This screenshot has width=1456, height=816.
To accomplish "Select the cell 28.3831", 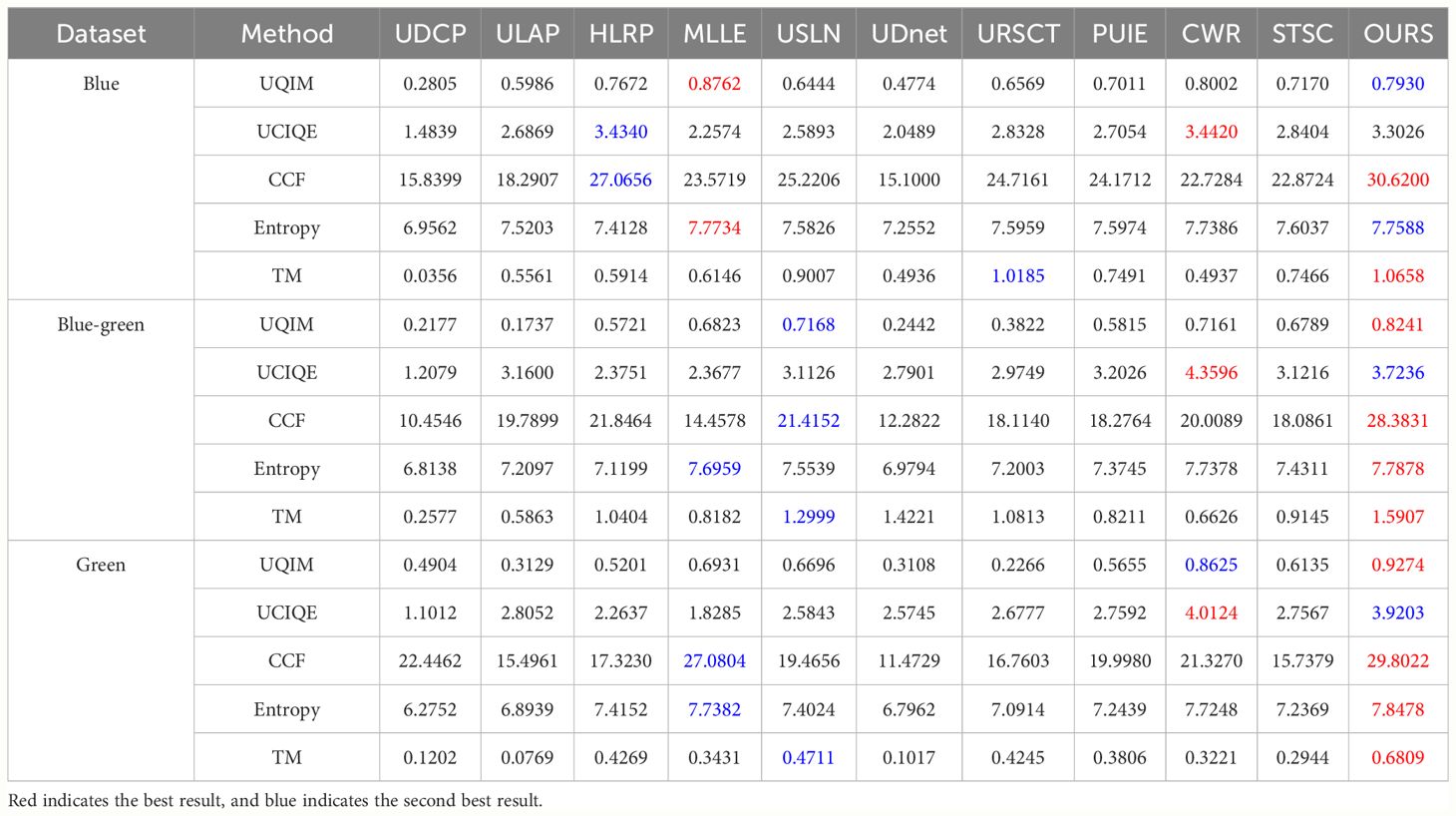I will pos(1398,421).
